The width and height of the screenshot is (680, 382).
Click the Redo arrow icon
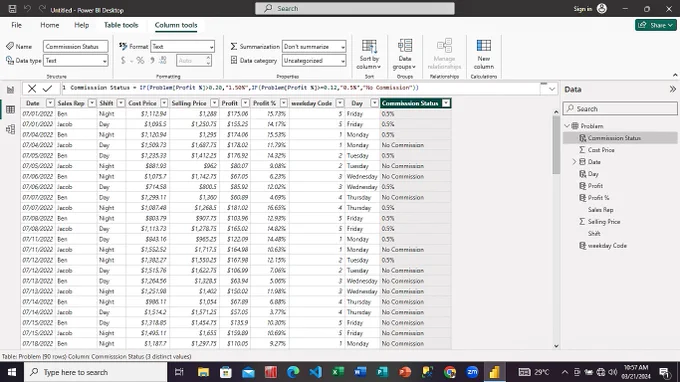click(x=42, y=9)
